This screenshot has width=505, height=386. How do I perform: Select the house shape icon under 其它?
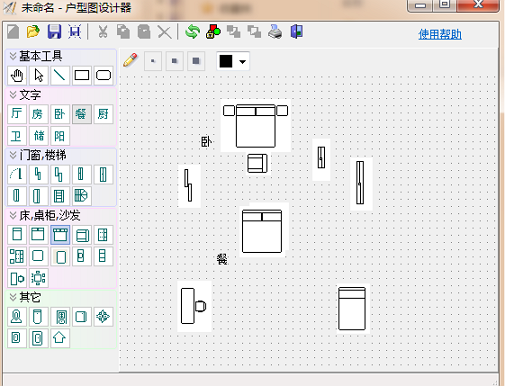coord(60,338)
